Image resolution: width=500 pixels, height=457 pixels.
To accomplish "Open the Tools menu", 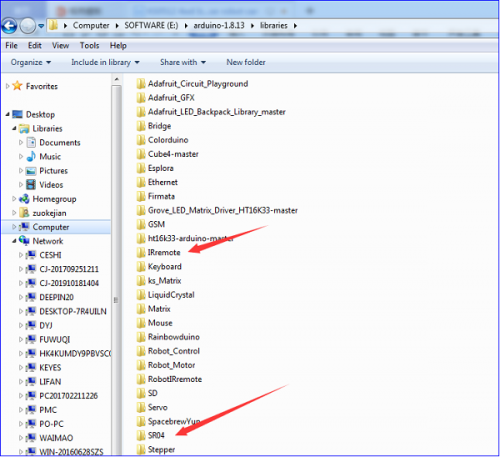I will point(89,45).
